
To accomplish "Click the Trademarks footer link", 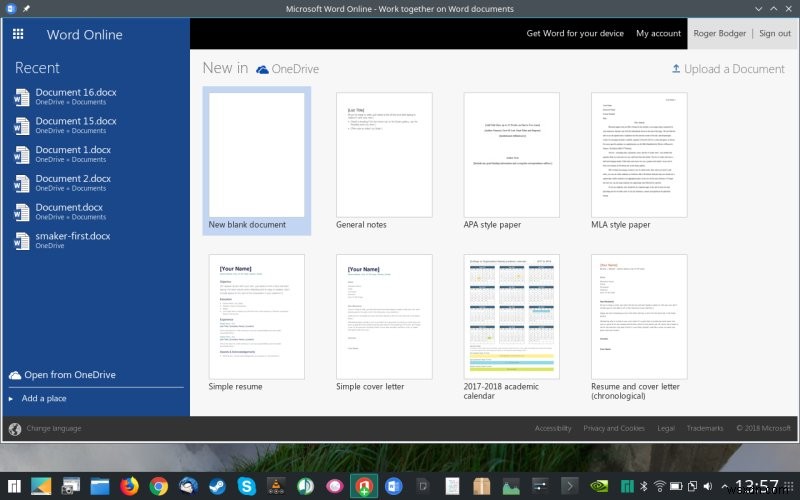I will click(x=705, y=428).
